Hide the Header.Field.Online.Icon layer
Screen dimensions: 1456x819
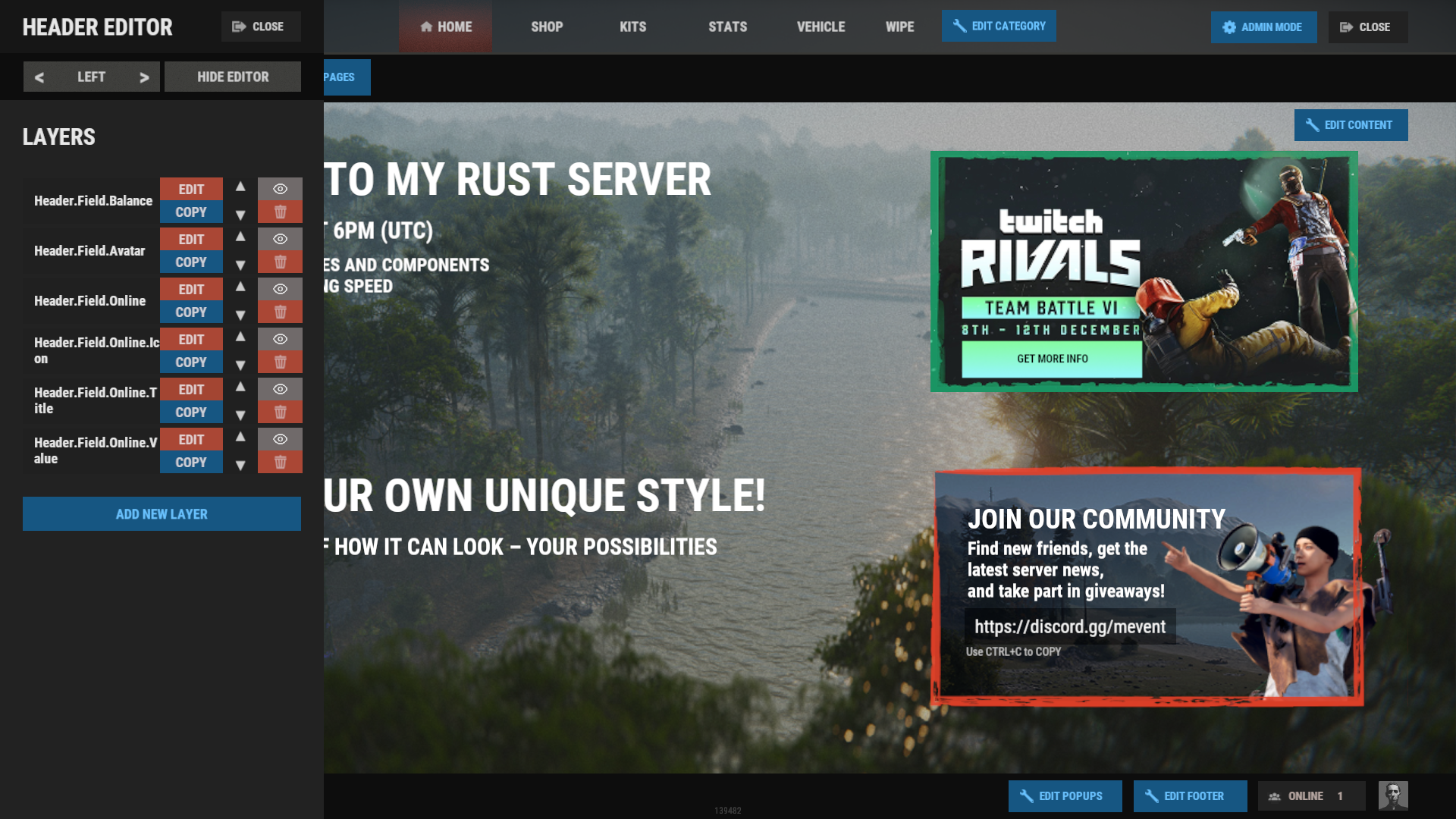coord(280,339)
